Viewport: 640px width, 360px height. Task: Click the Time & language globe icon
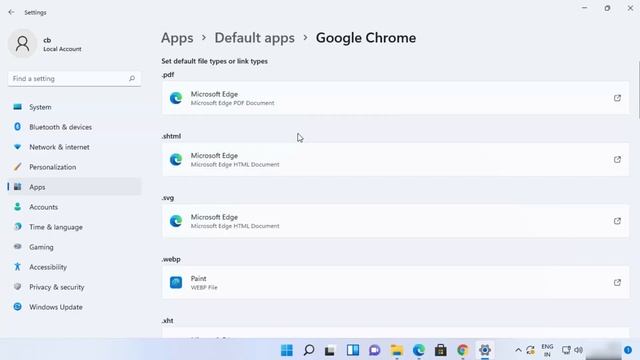(x=17, y=227)
